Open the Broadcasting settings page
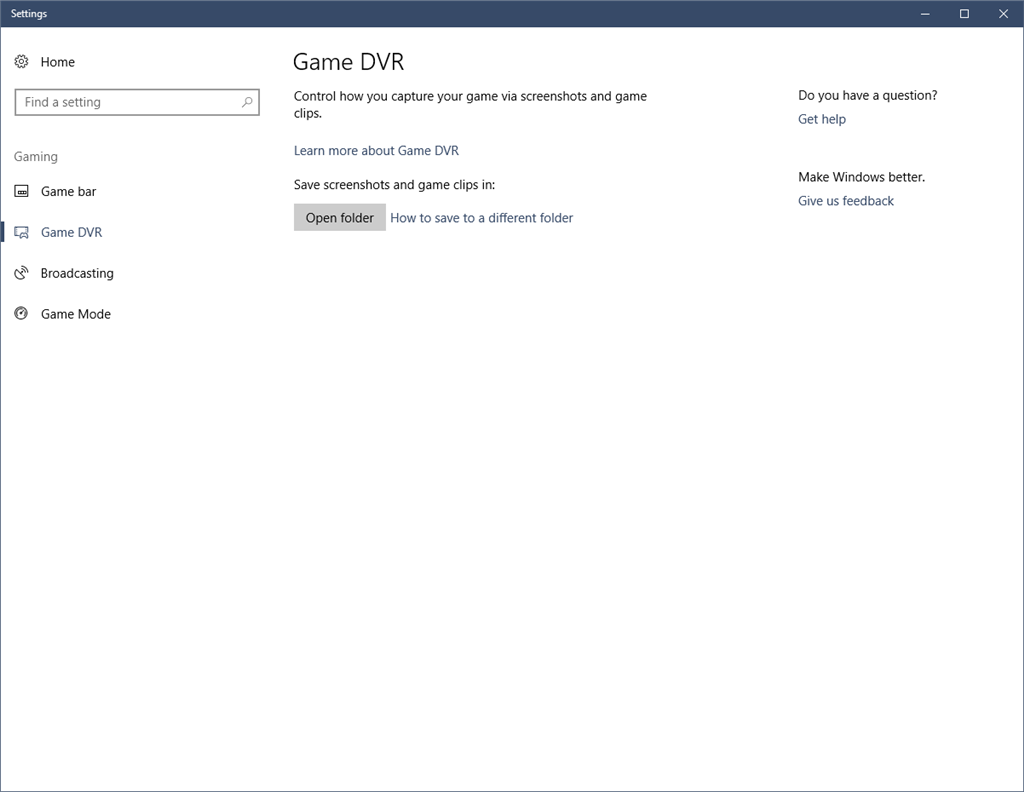The image size is (1024, 792). (77, 273)
